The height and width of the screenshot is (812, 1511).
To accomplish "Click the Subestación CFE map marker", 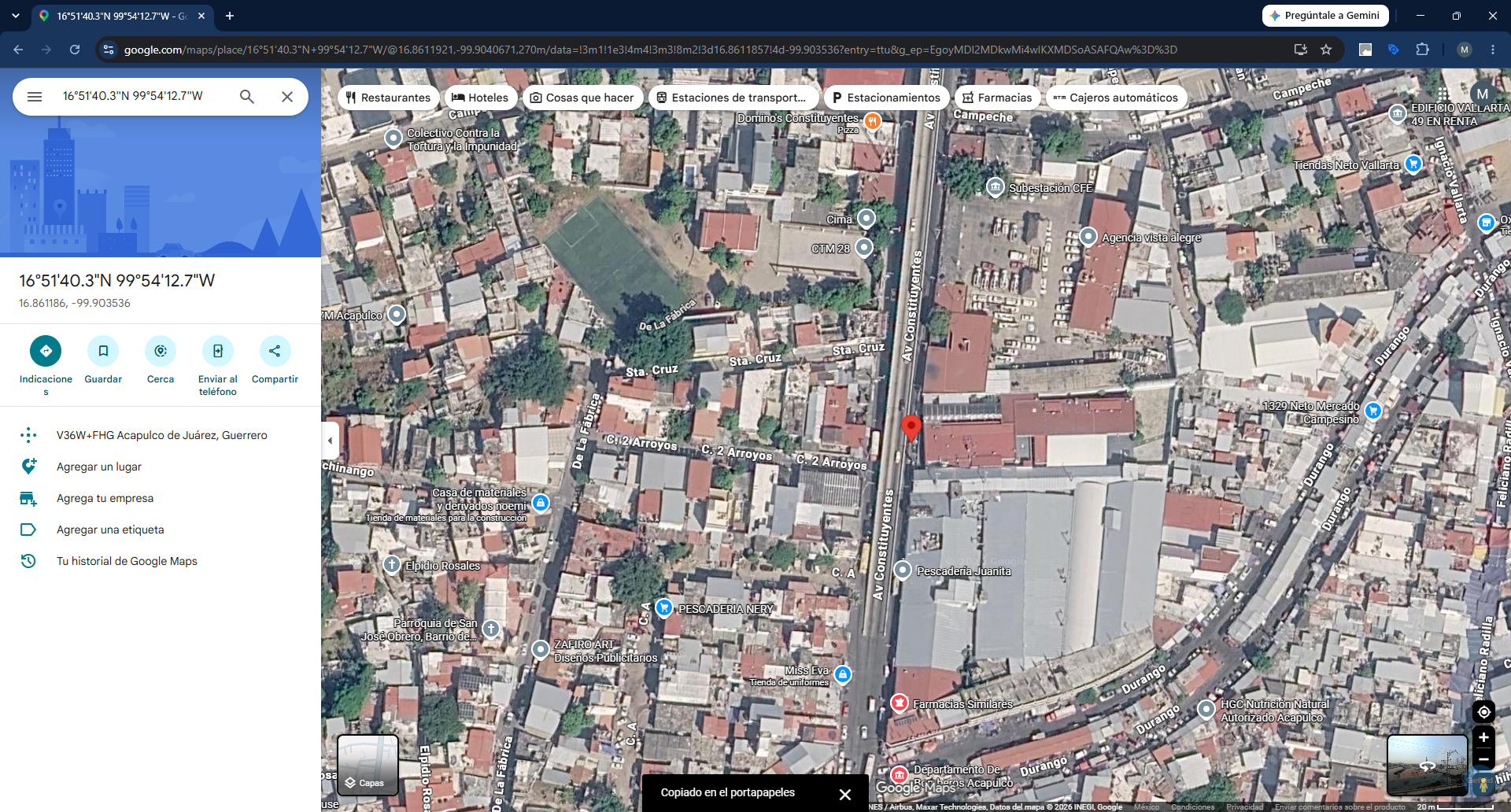I will pos(996,187).
